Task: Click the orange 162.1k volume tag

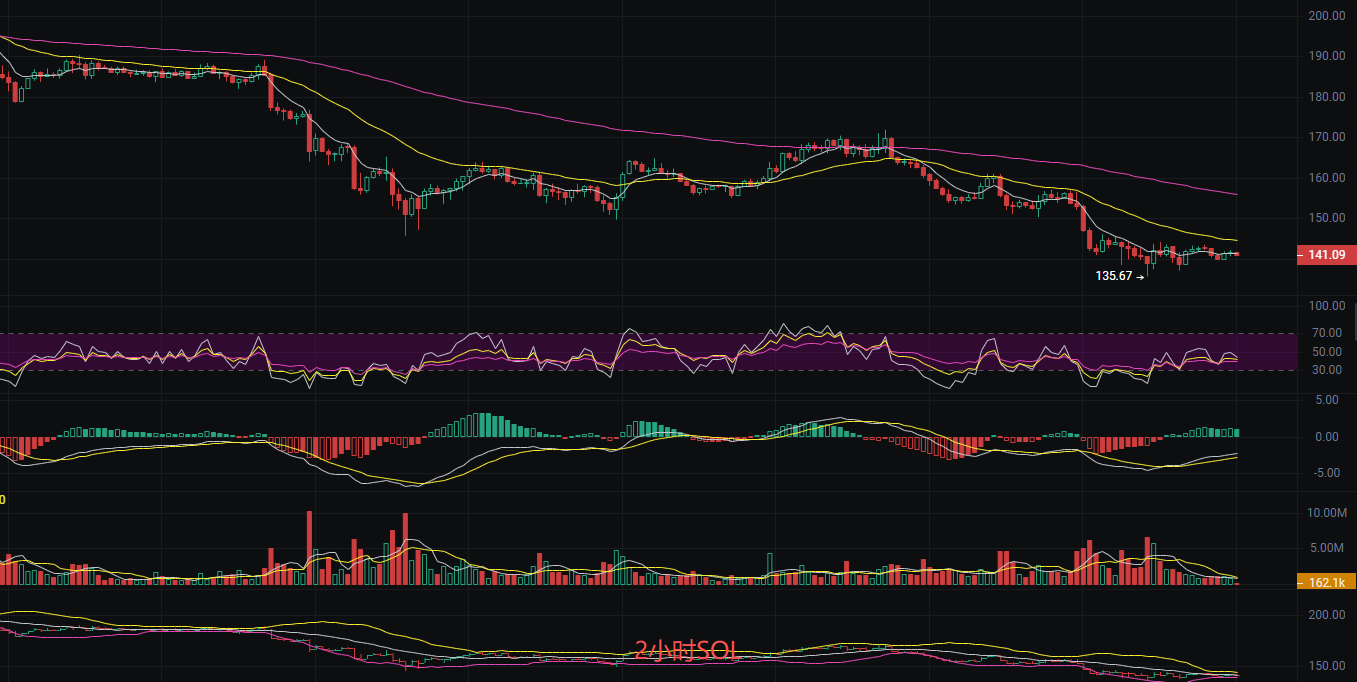Action: (1325, 582)
